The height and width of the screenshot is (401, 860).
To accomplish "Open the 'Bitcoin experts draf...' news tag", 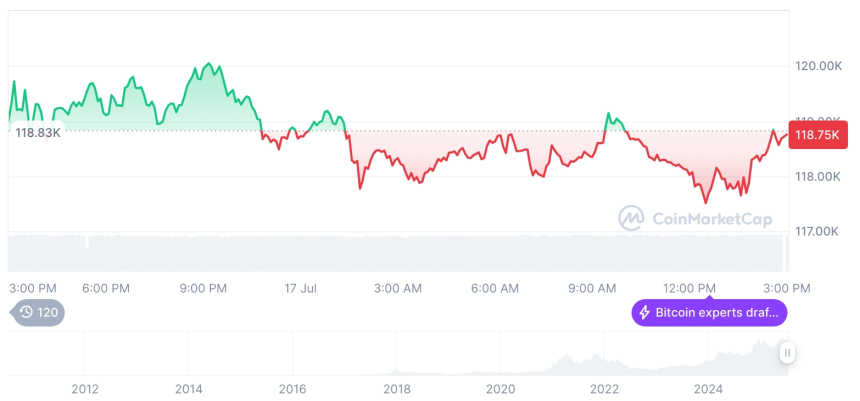I will click(x=709, y=313).
